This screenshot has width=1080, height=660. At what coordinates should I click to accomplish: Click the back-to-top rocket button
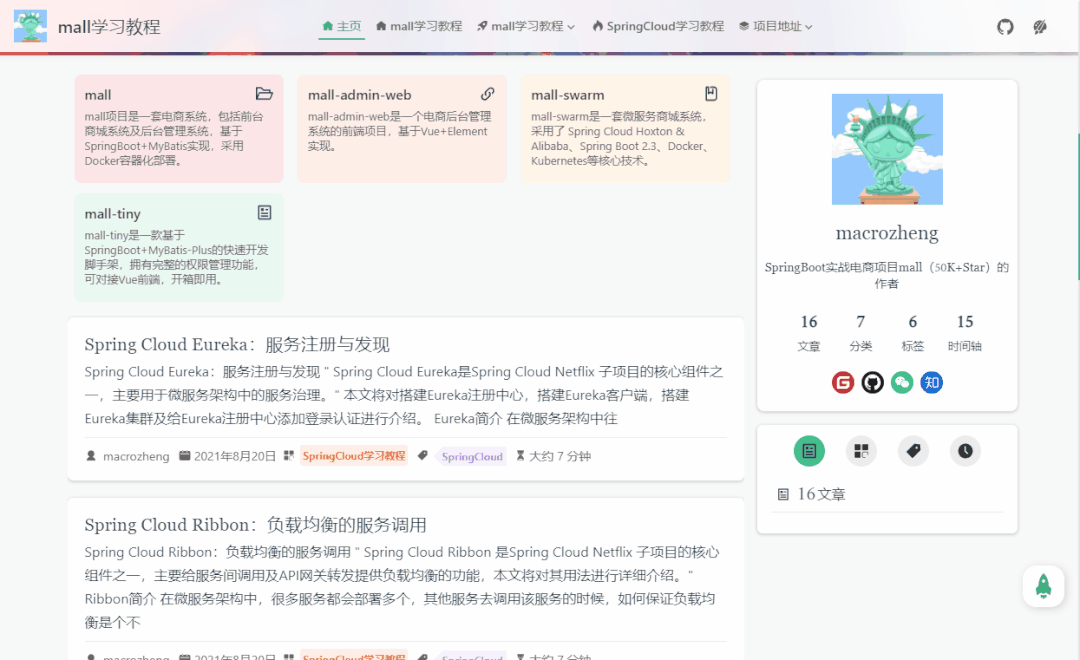coord(1043,586)
